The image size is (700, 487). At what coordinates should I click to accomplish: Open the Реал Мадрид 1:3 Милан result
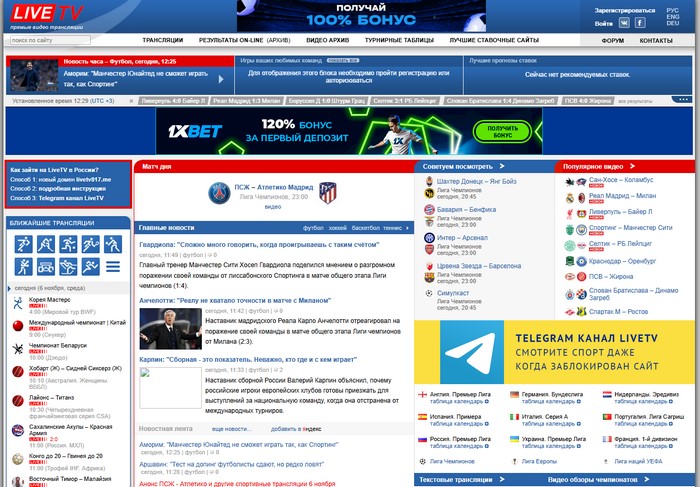pyautogui.click(x=246, y=101)
